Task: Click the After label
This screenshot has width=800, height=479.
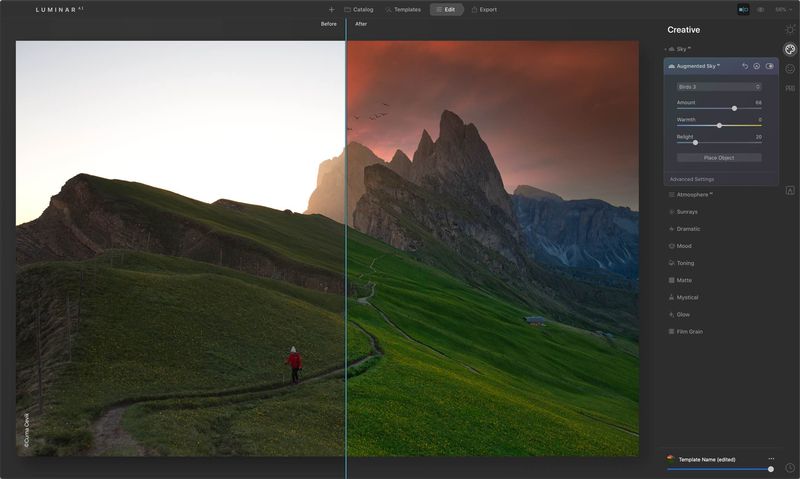Action: (x=361, y=24)
